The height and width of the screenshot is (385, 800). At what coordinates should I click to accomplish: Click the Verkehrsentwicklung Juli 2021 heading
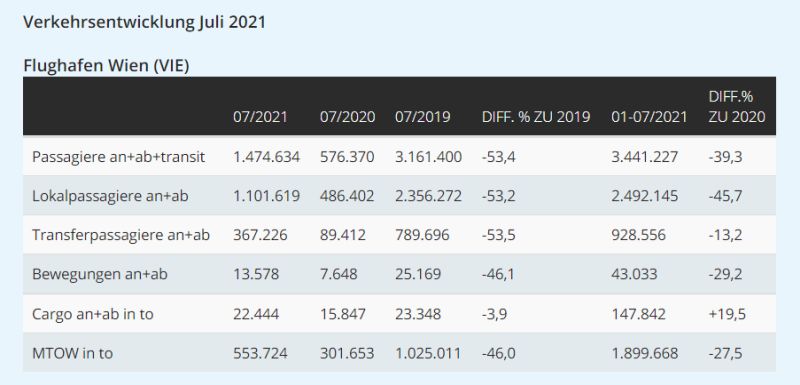pos(144,23)
